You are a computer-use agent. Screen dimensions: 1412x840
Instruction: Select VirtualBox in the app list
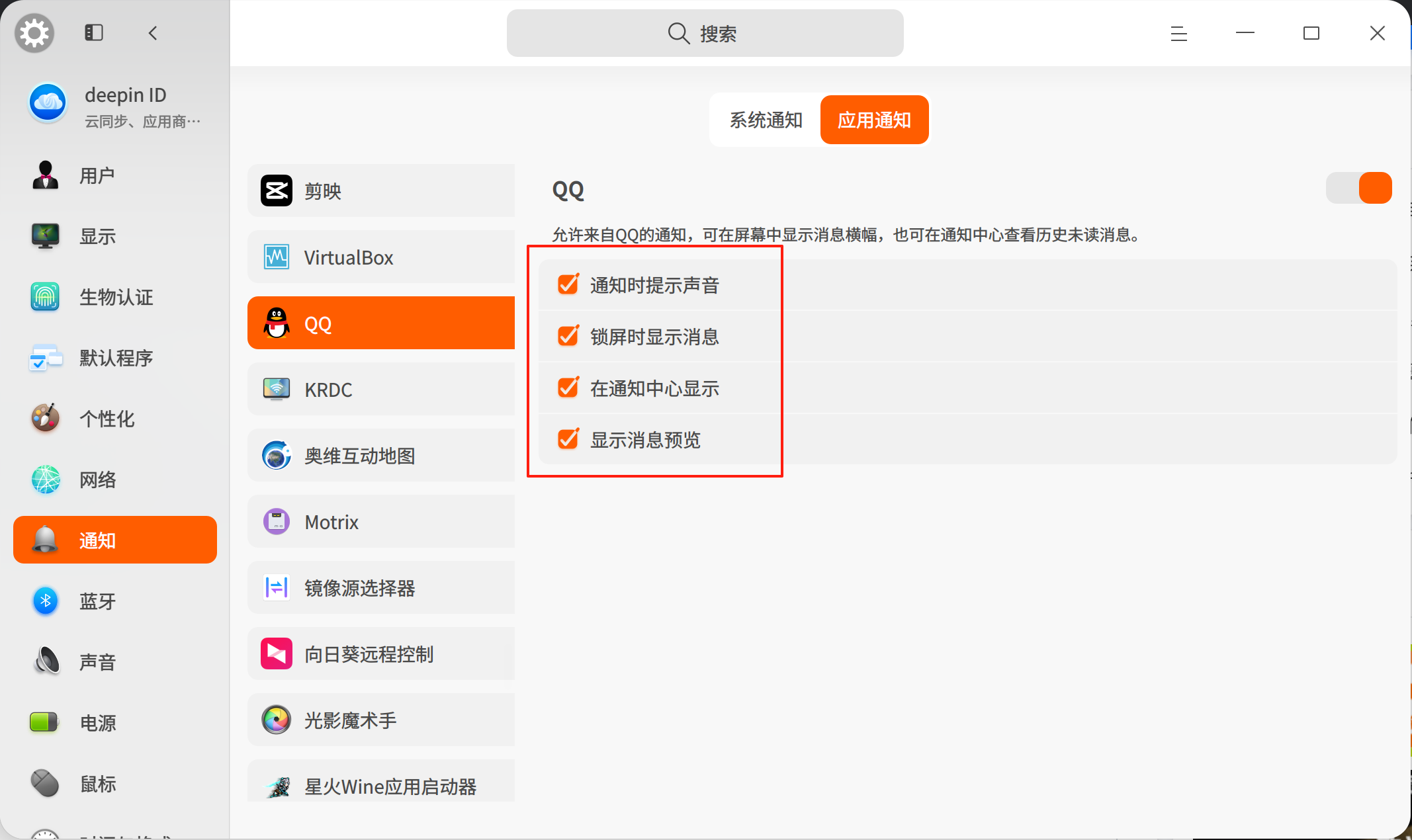pyautogui.click(x=381, y=257)
